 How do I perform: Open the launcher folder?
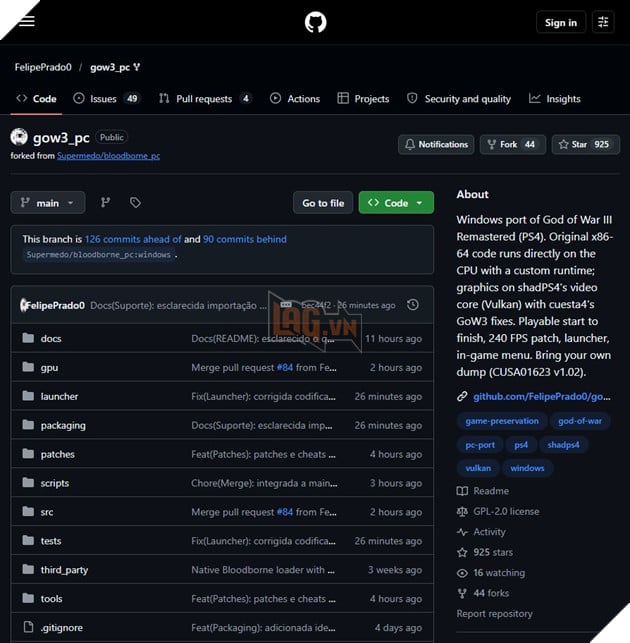pyautogui.click(x=59, y=397)
